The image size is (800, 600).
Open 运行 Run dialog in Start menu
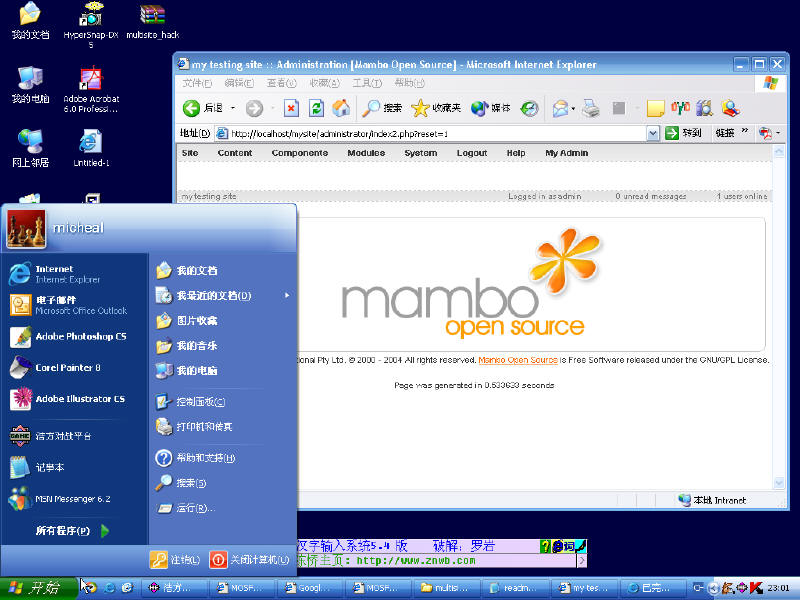point(186,508)
